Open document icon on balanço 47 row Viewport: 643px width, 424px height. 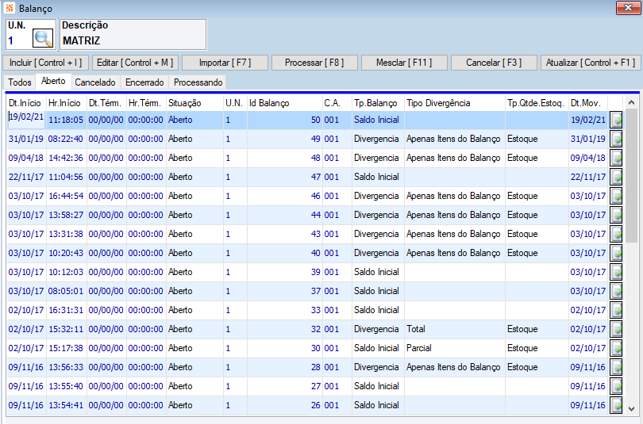point(616,177)
